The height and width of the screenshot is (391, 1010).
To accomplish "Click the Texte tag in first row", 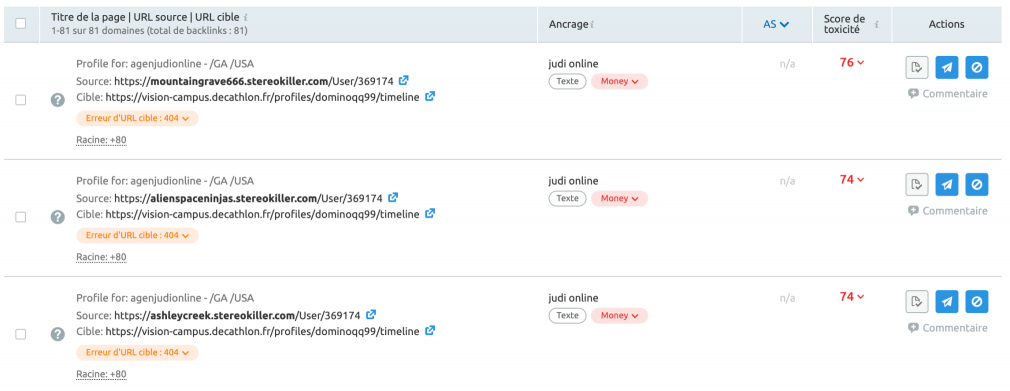I will 567,81.
